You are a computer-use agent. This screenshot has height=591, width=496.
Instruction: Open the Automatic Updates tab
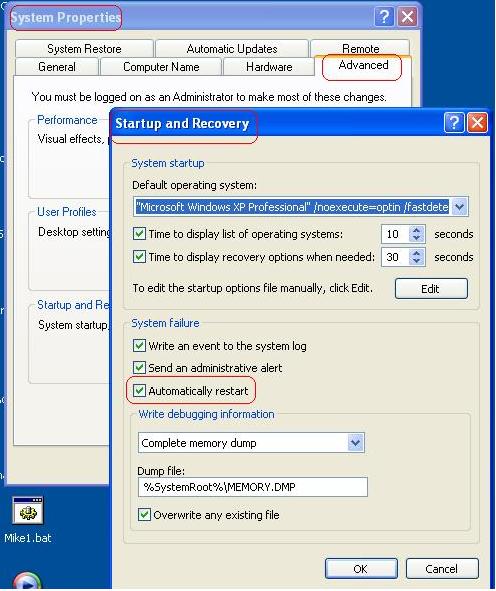click(x=232, y=49)
